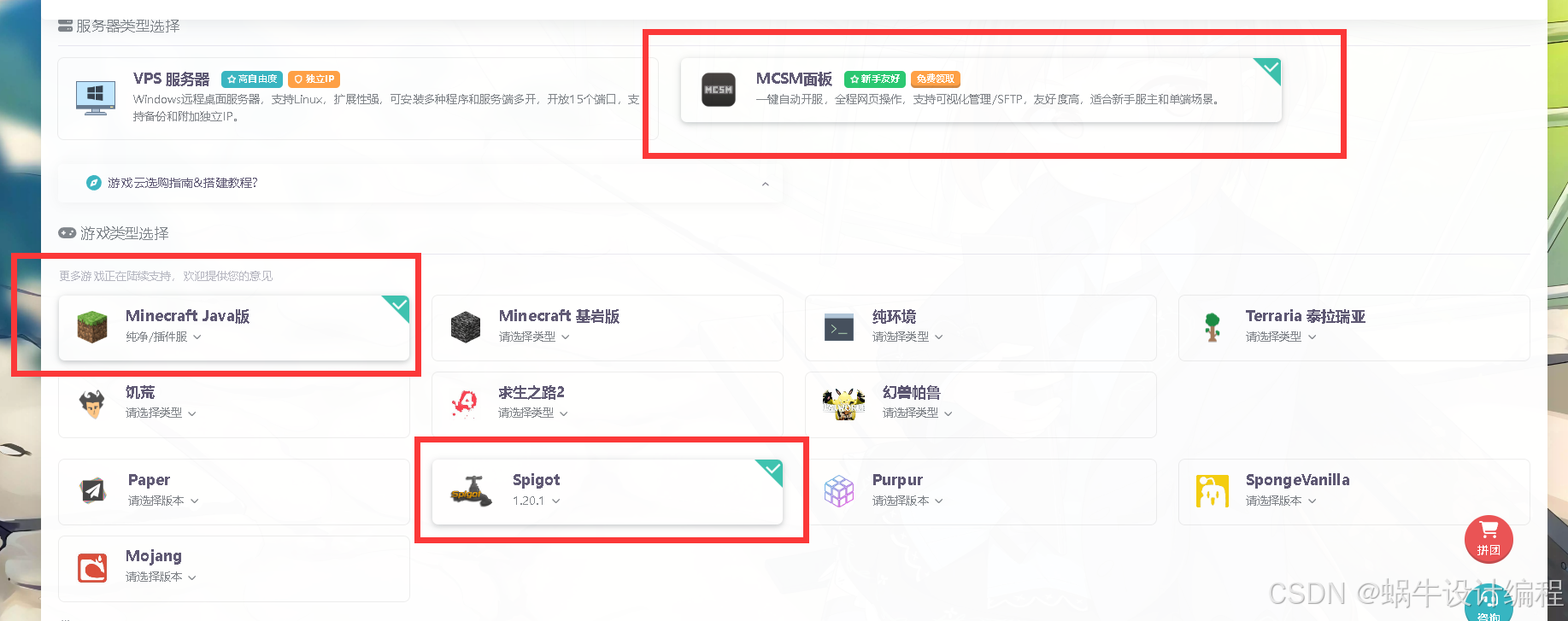Click the 新手友好 green tag
The width and height of the screenshot is (1568, 621).
tap(875, 79)
